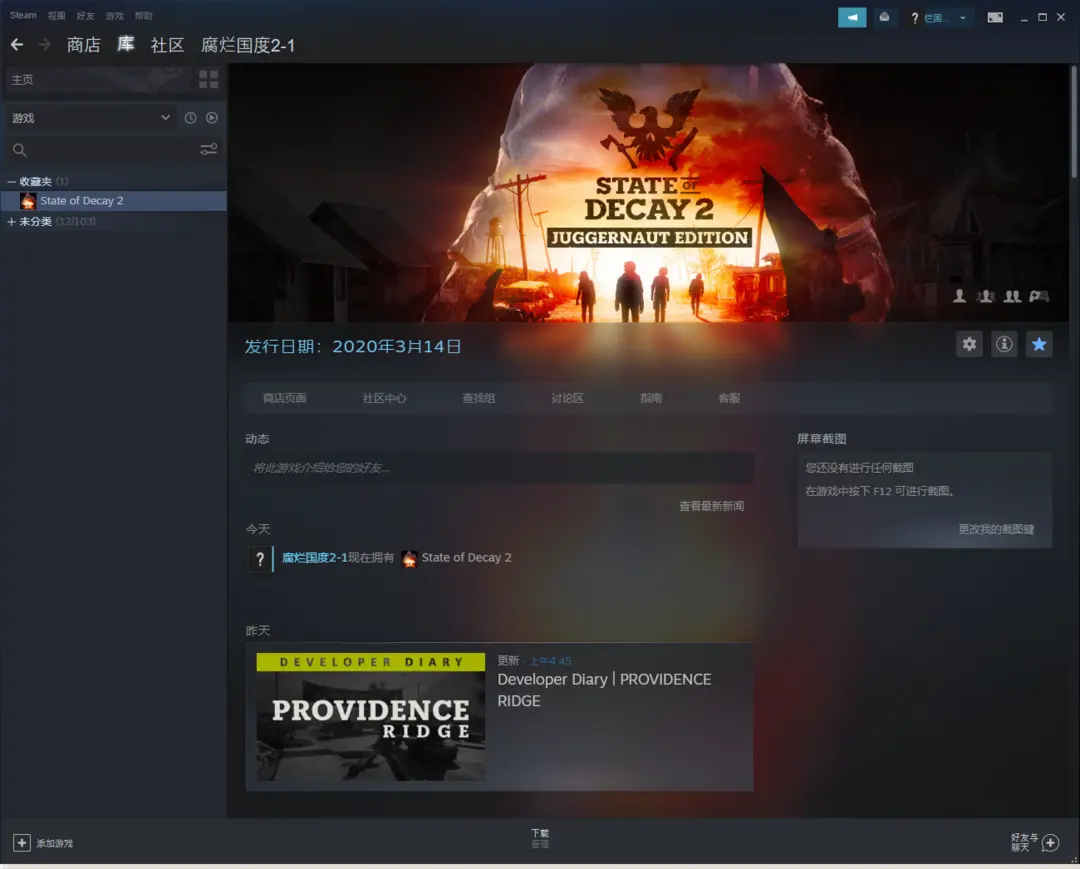The height and width of the screenshot is (869, 1080).
Task: Click the add game plus icon
Action: 21,843
